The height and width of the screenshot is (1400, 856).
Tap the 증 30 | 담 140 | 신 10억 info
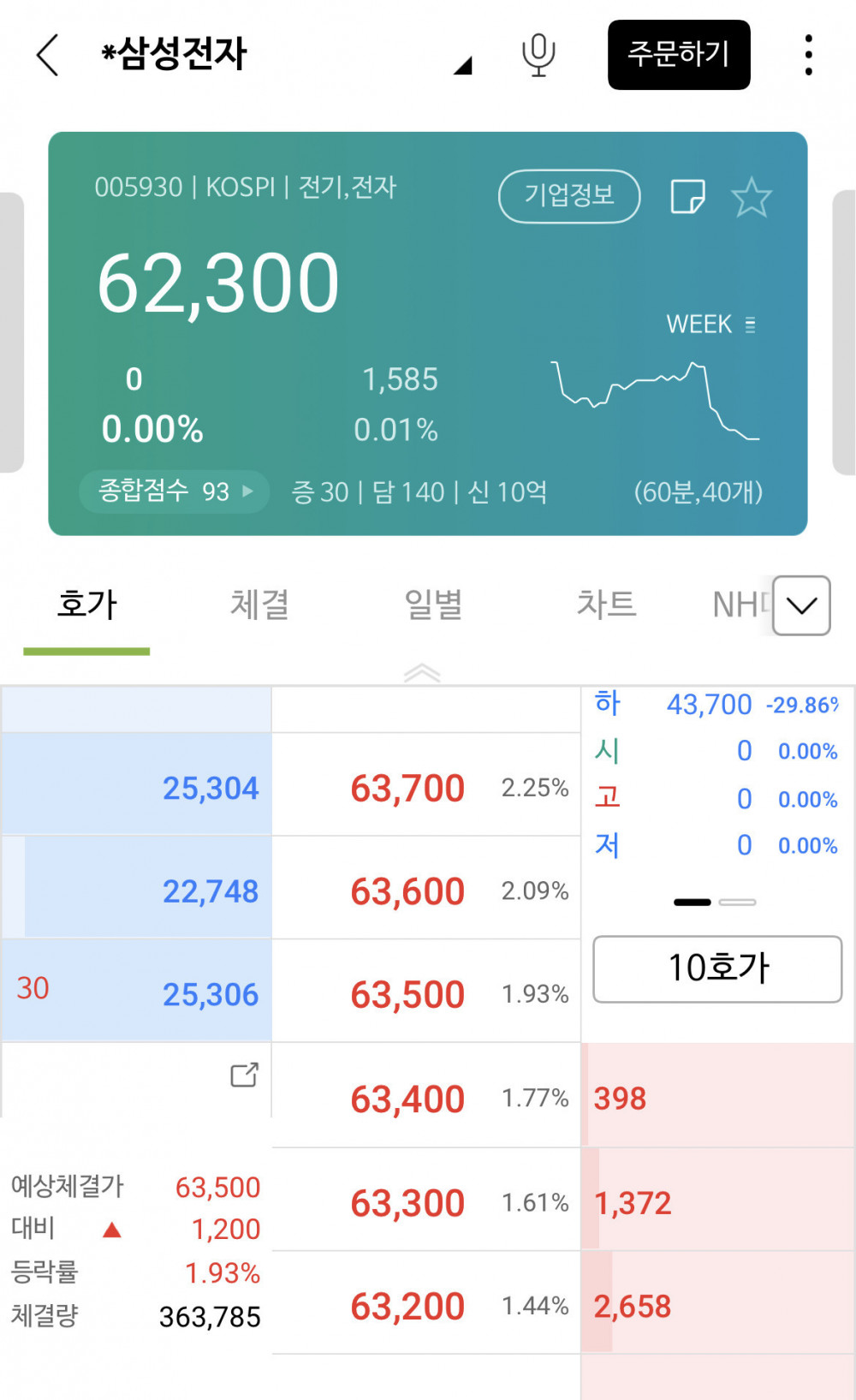(x=419, y=491)
